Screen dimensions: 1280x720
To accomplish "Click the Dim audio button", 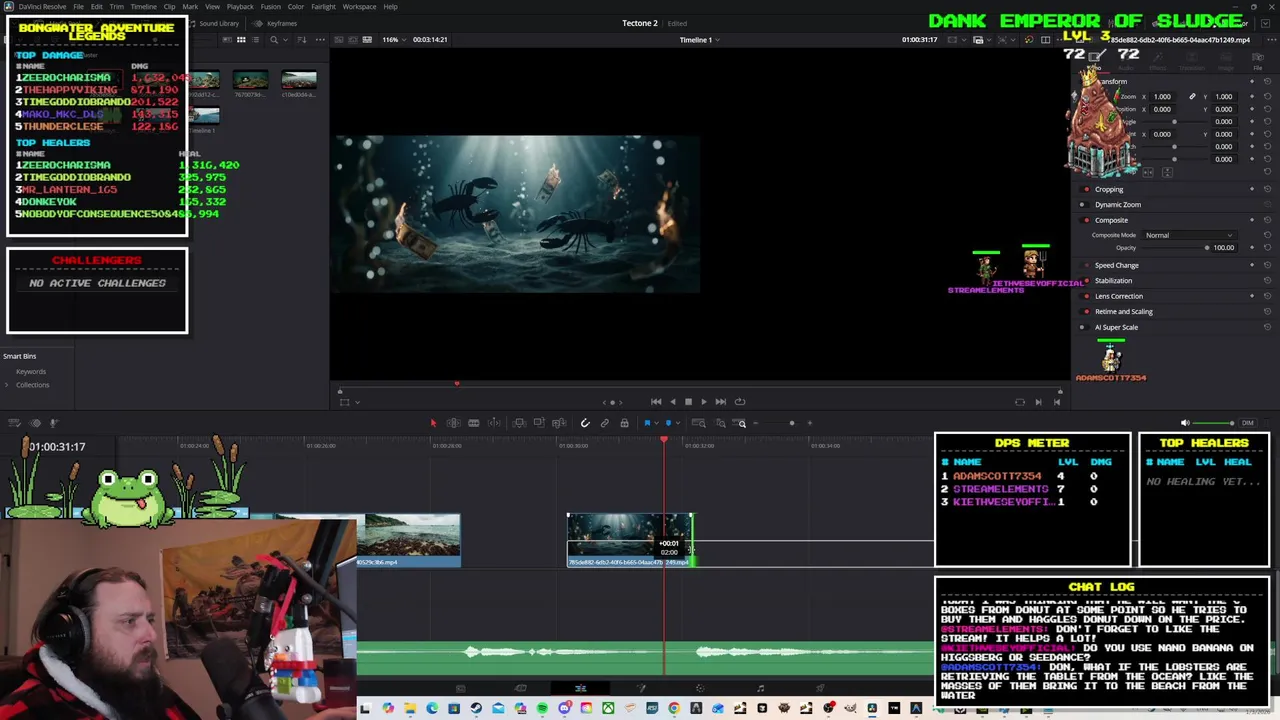I will 1247,423.
